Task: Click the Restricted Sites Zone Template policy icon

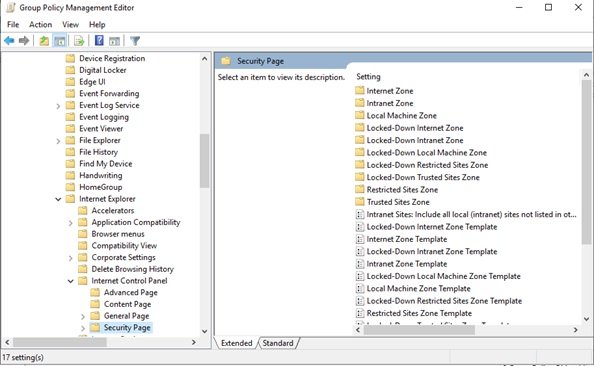Action: pyautogui.click(x=360, y=313)
